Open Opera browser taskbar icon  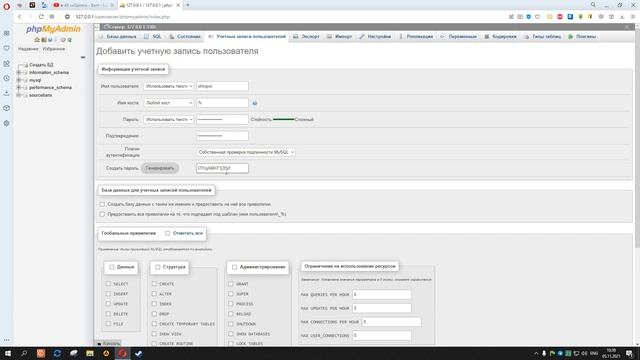(x=122, y=353)
